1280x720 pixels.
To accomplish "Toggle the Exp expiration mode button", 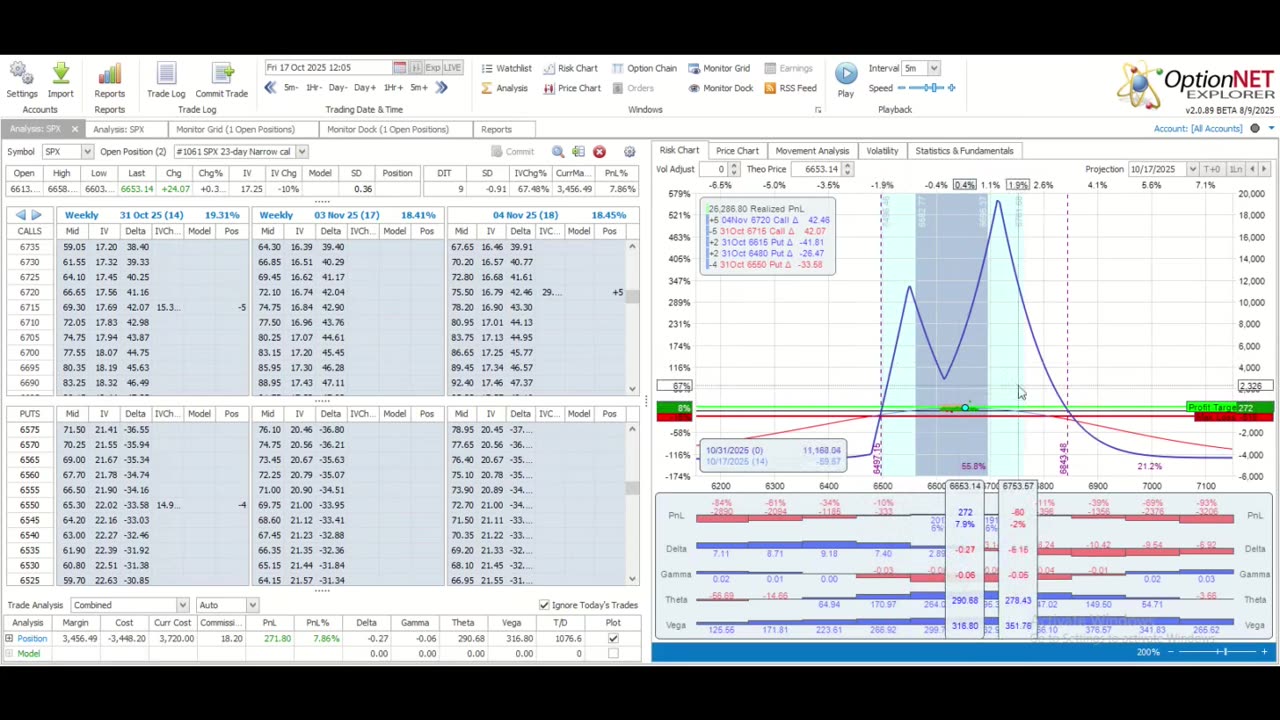I will 433,68.
